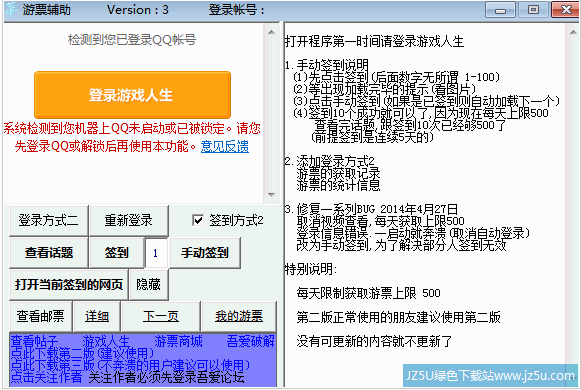Click the login panel scrollbar up arrow
Screen dimensions: 581x390
pos(271,32)
